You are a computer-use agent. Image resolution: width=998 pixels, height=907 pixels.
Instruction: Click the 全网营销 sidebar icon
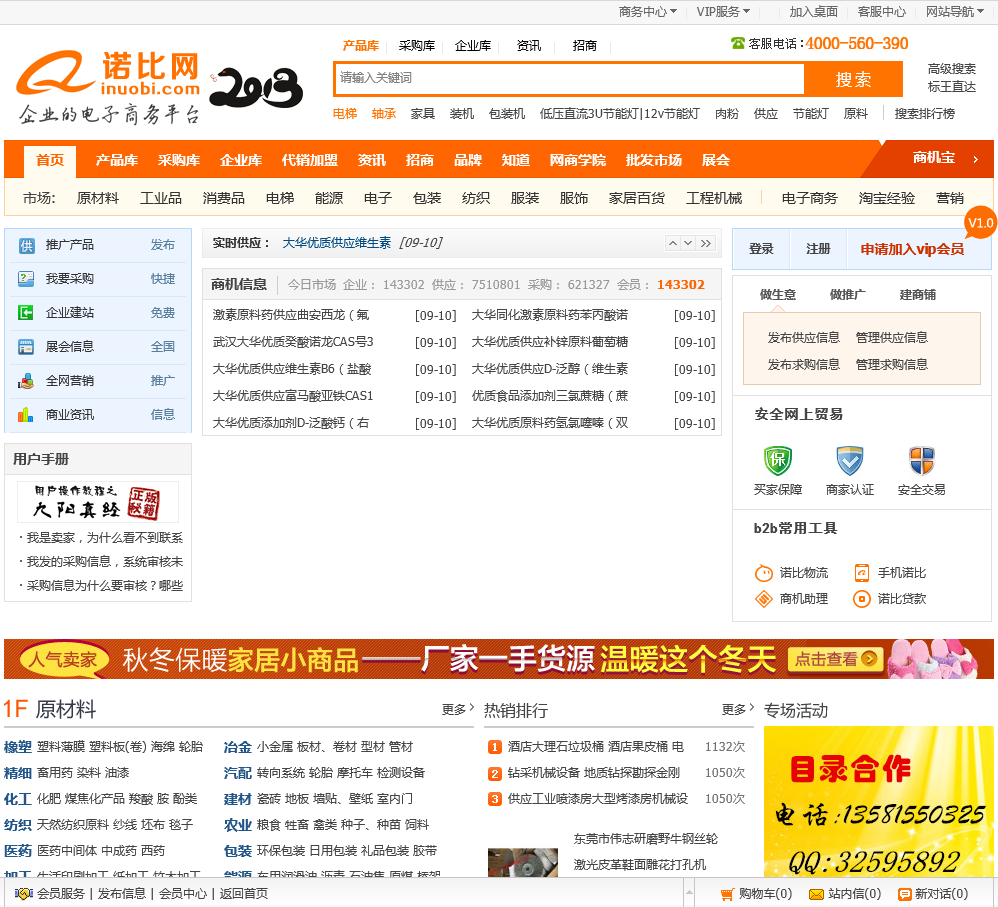26,381
